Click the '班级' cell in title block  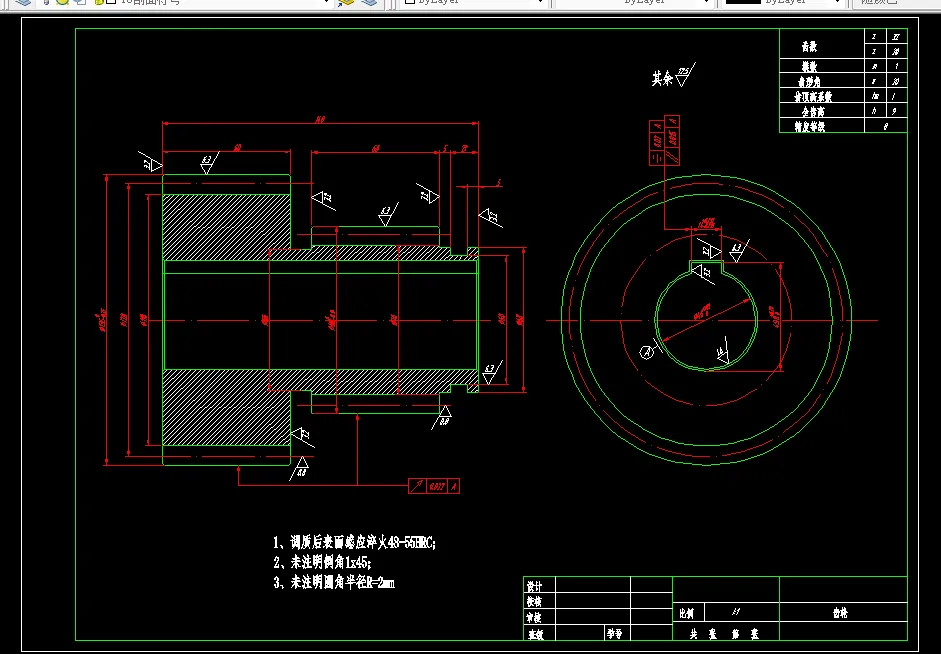point(540,632)
